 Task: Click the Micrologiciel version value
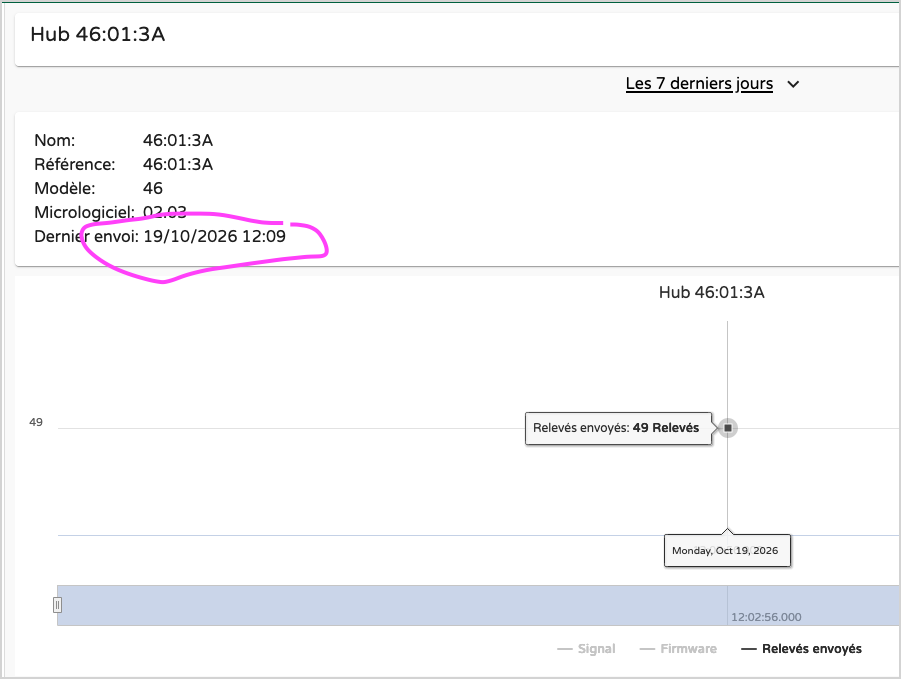164,212
